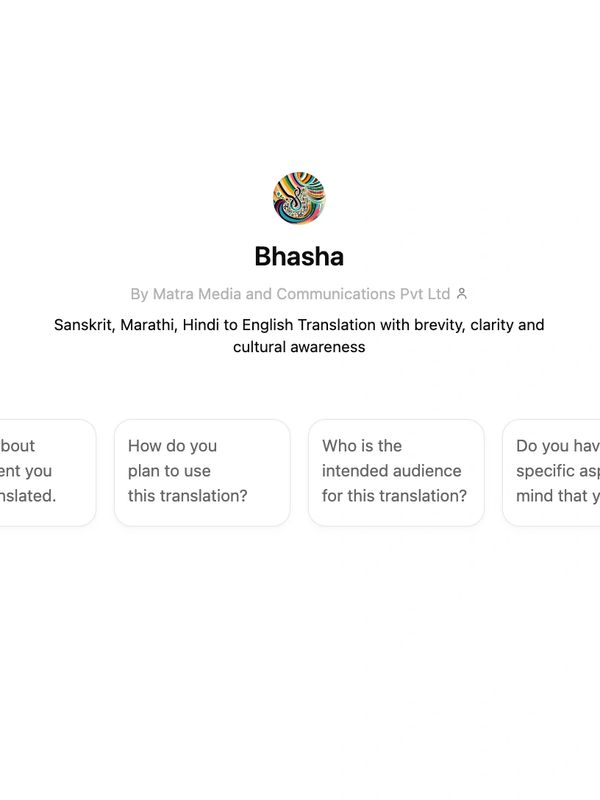Screen dimensions: 600x800
Task: Select the "How do you plan to use" prompt card
Action: 203,472
